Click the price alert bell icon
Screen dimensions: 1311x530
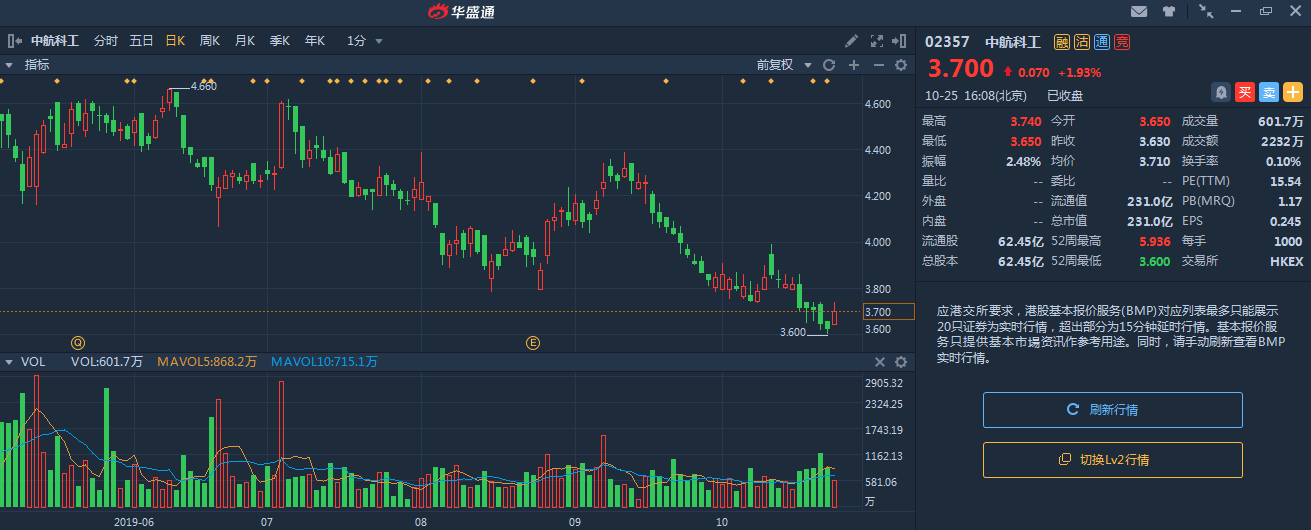[1221, 92]
